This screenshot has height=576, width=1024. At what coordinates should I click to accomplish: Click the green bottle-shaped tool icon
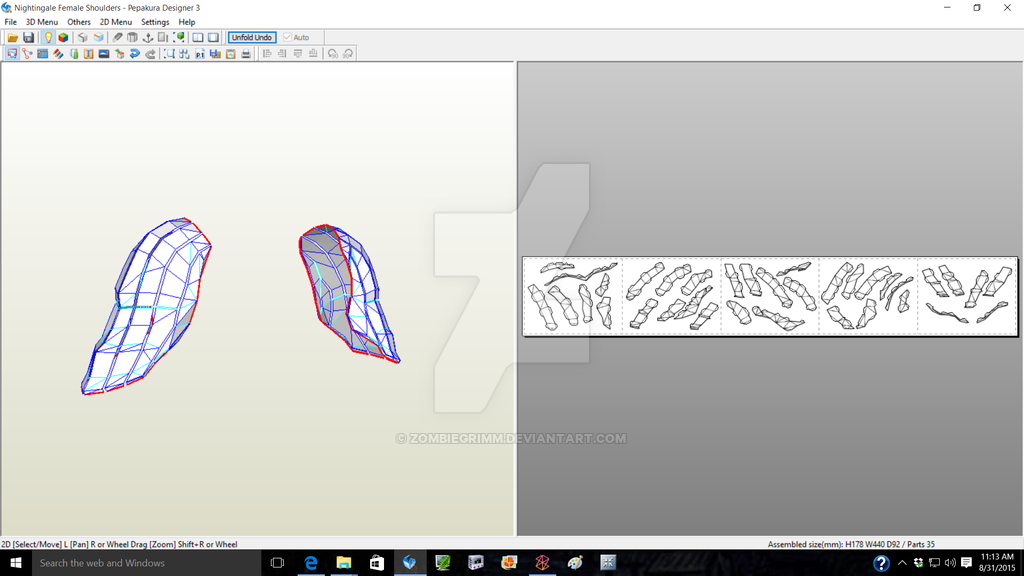tap(74, 54)
